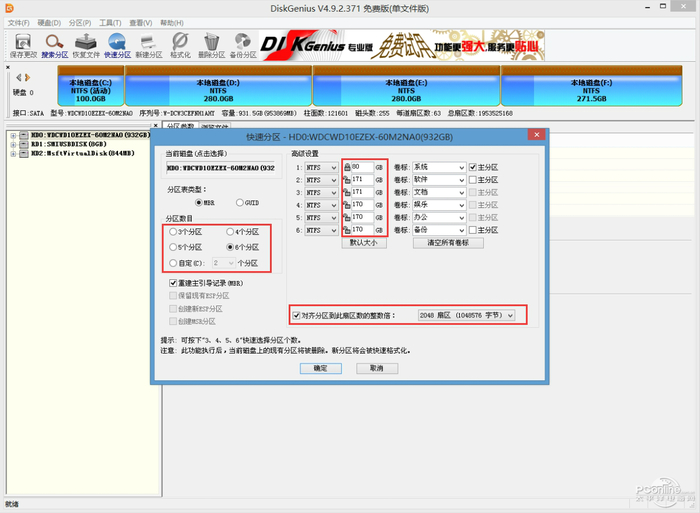This screenshot has height=513, width=700.
Task: Click the 搜索分区 (Search Partitions) toolbar icon
Action: [54, 44]
